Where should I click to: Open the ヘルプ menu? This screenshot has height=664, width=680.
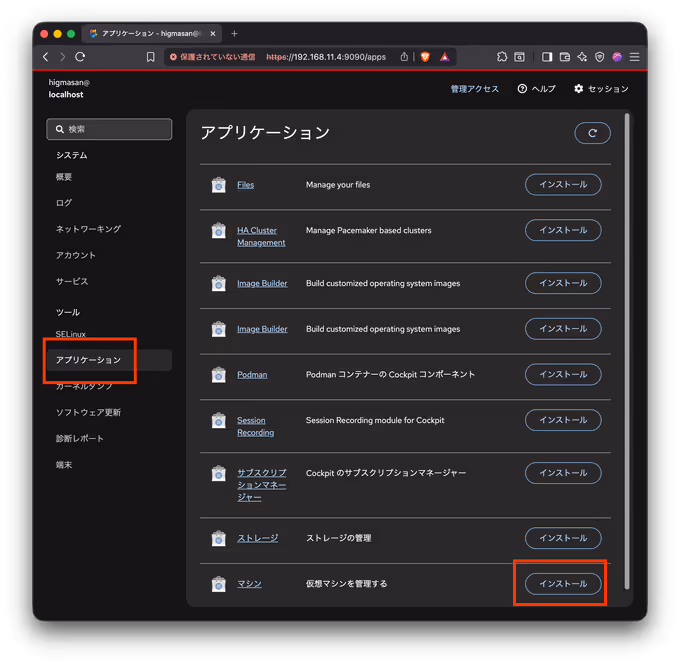tap(536, 89)
